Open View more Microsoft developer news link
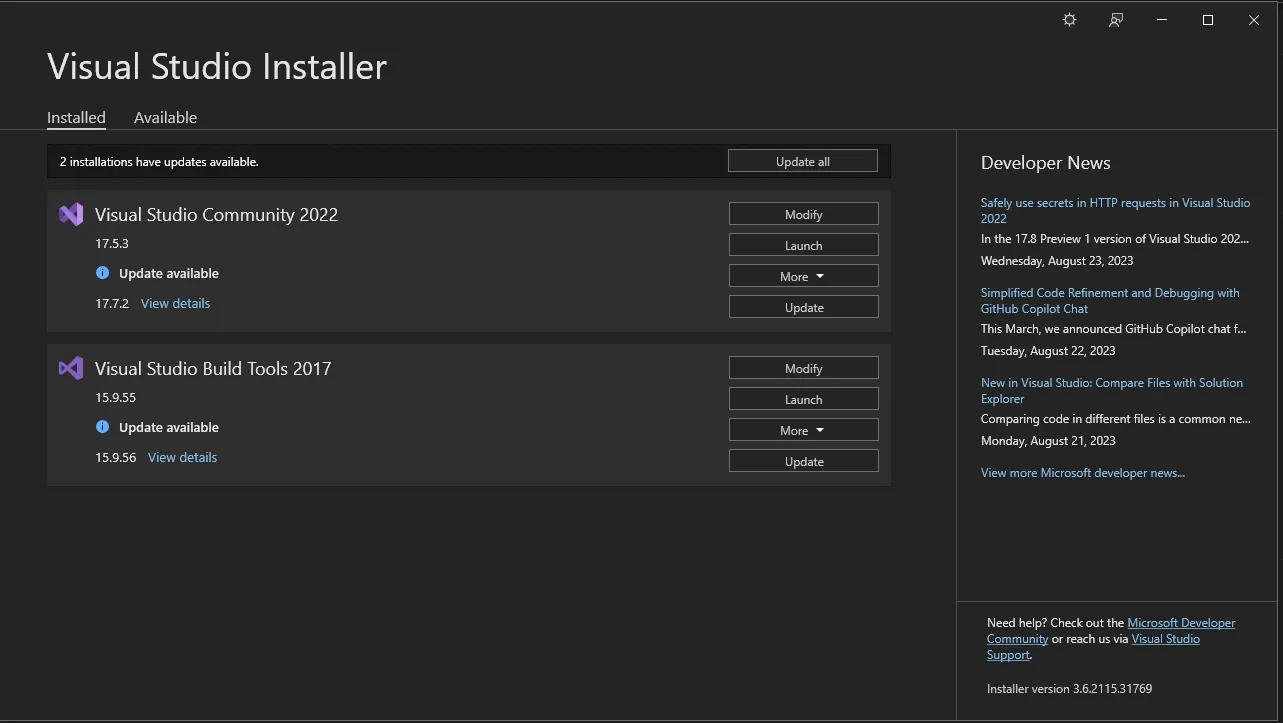The height and width of the screenshot is (723, 1283). click(1082, 473)
